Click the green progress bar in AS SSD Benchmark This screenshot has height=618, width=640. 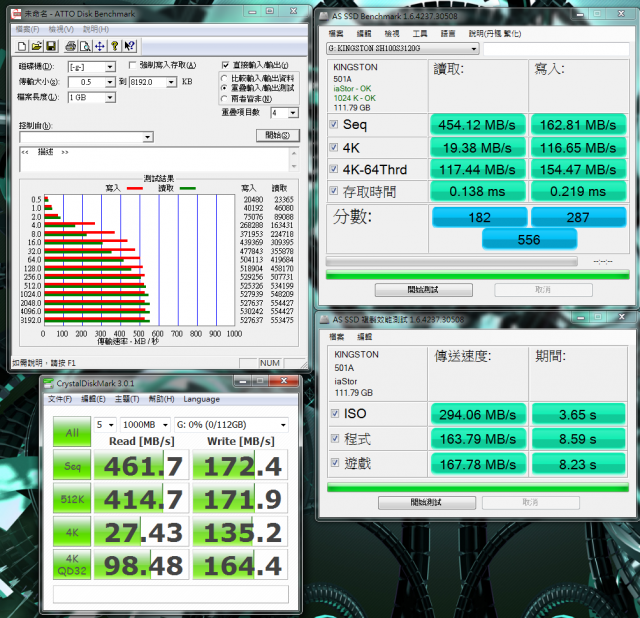[478, 275]
